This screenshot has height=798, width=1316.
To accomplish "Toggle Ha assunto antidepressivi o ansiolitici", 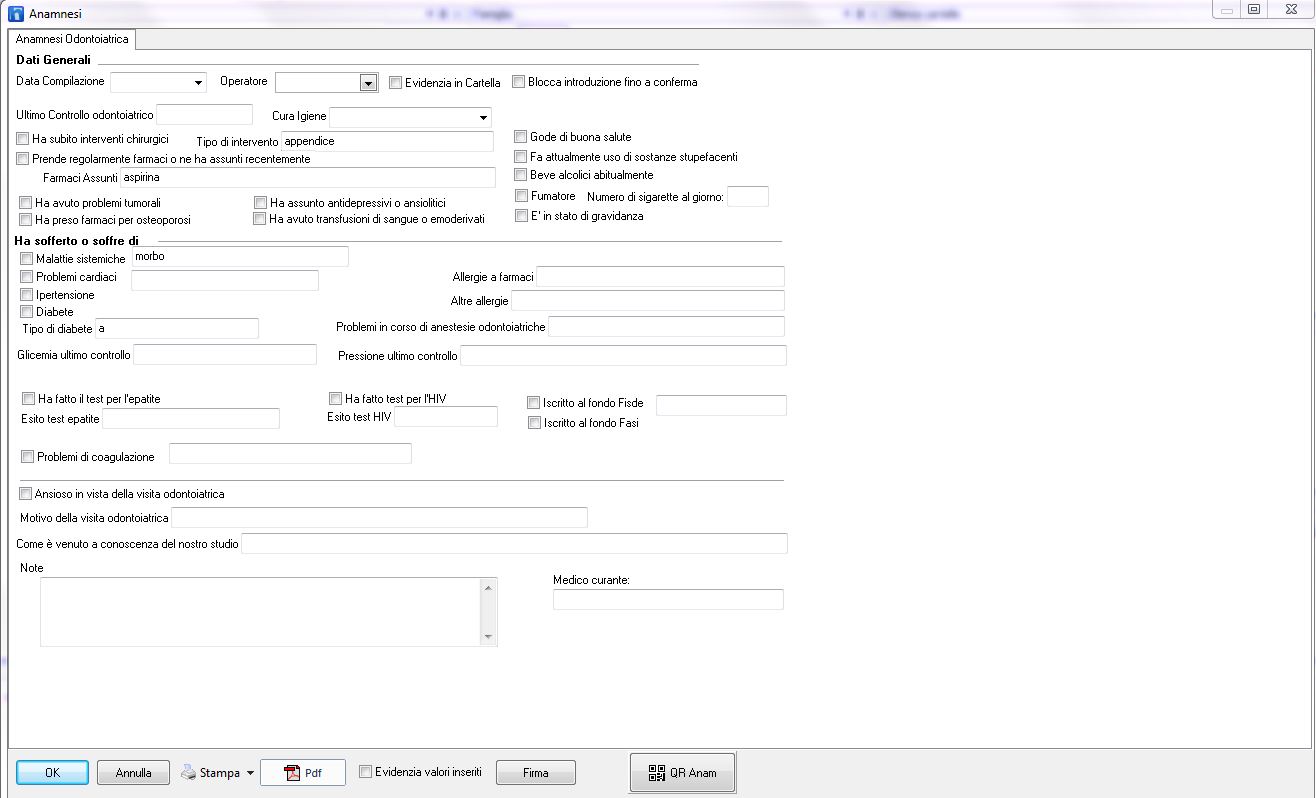I will point(261,203).
